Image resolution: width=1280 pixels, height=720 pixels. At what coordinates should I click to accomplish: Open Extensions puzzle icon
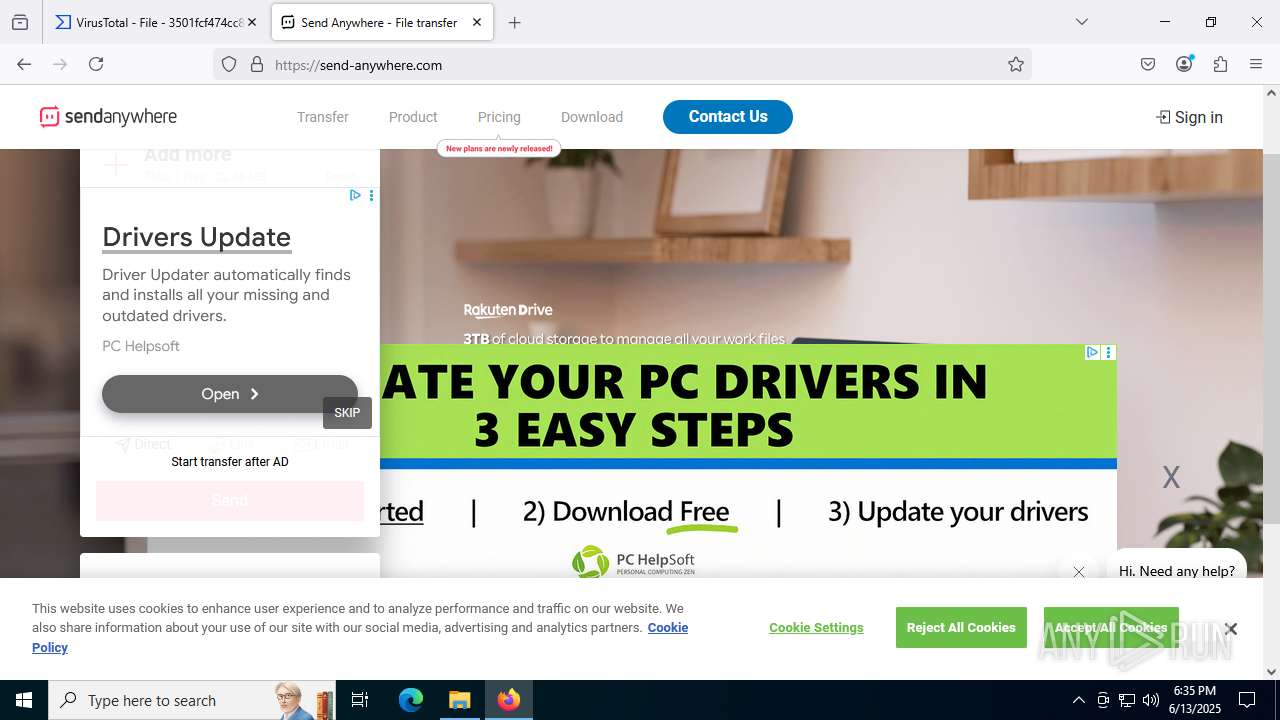(1220, 64)
